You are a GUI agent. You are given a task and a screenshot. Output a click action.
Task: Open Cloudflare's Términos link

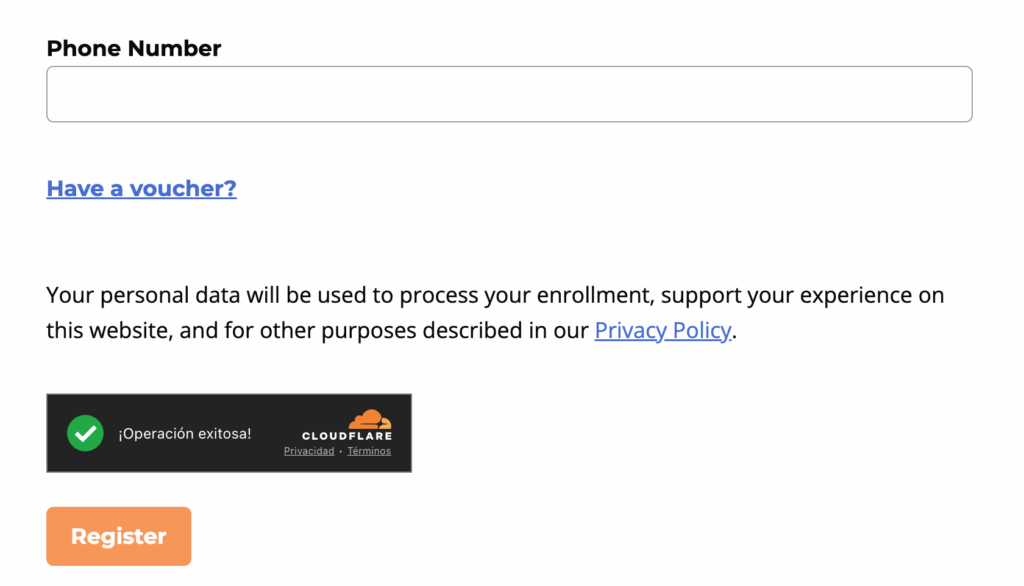369,452
